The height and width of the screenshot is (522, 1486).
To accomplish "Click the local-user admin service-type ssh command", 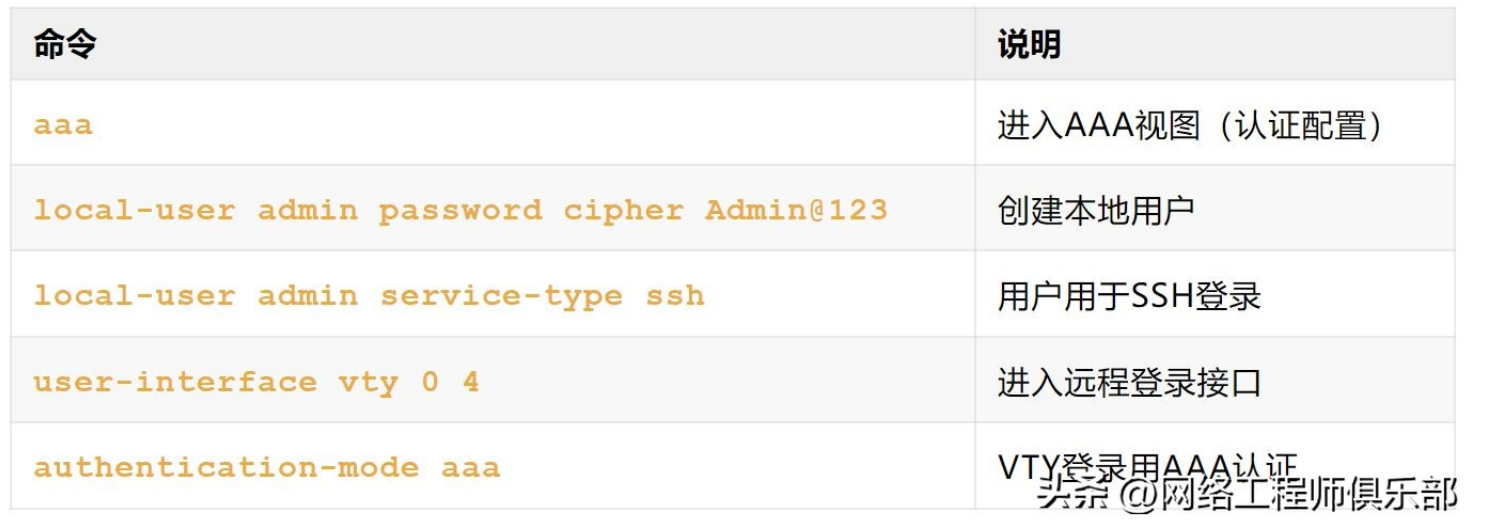I will 369,297.
